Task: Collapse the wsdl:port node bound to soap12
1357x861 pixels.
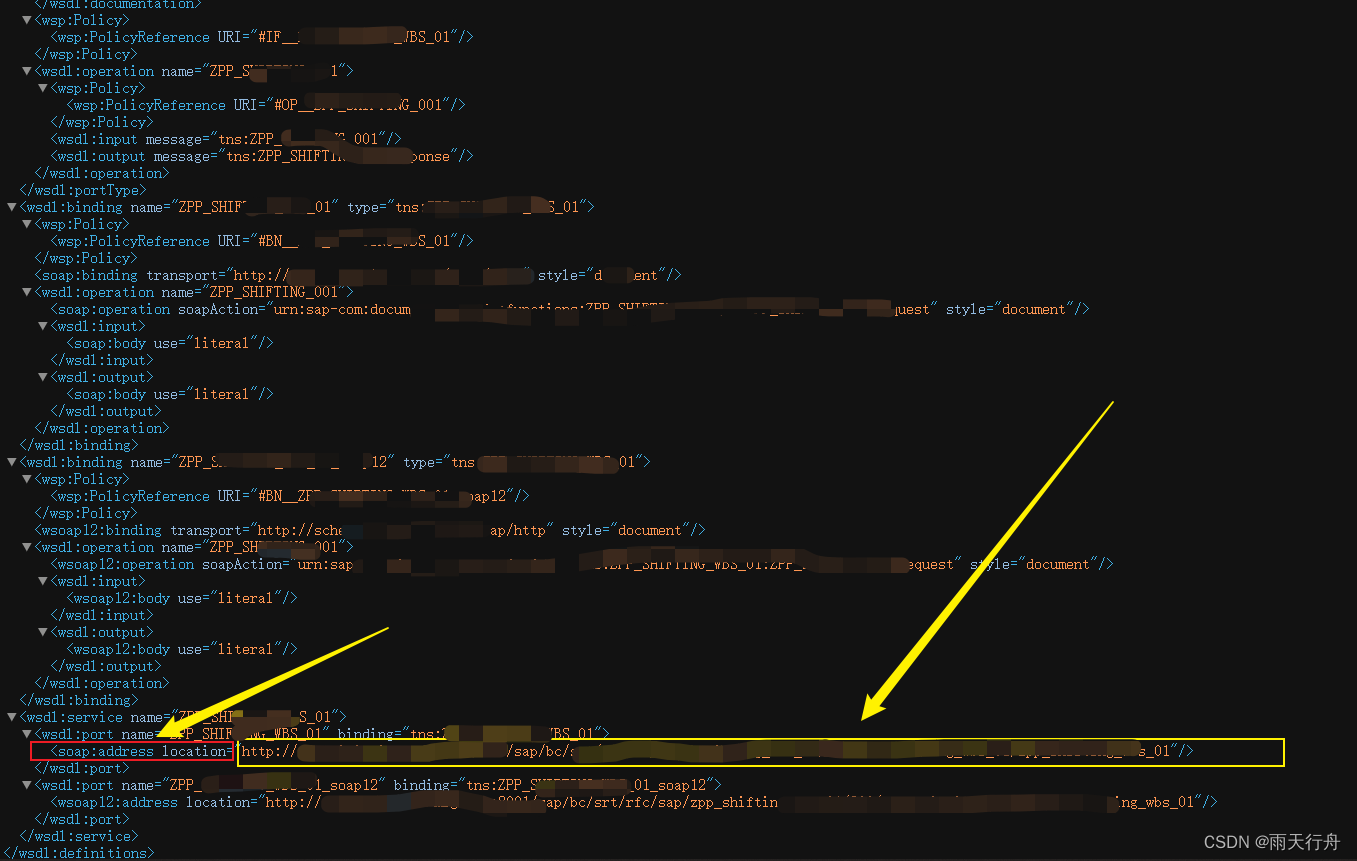Action: coord(28,785)
